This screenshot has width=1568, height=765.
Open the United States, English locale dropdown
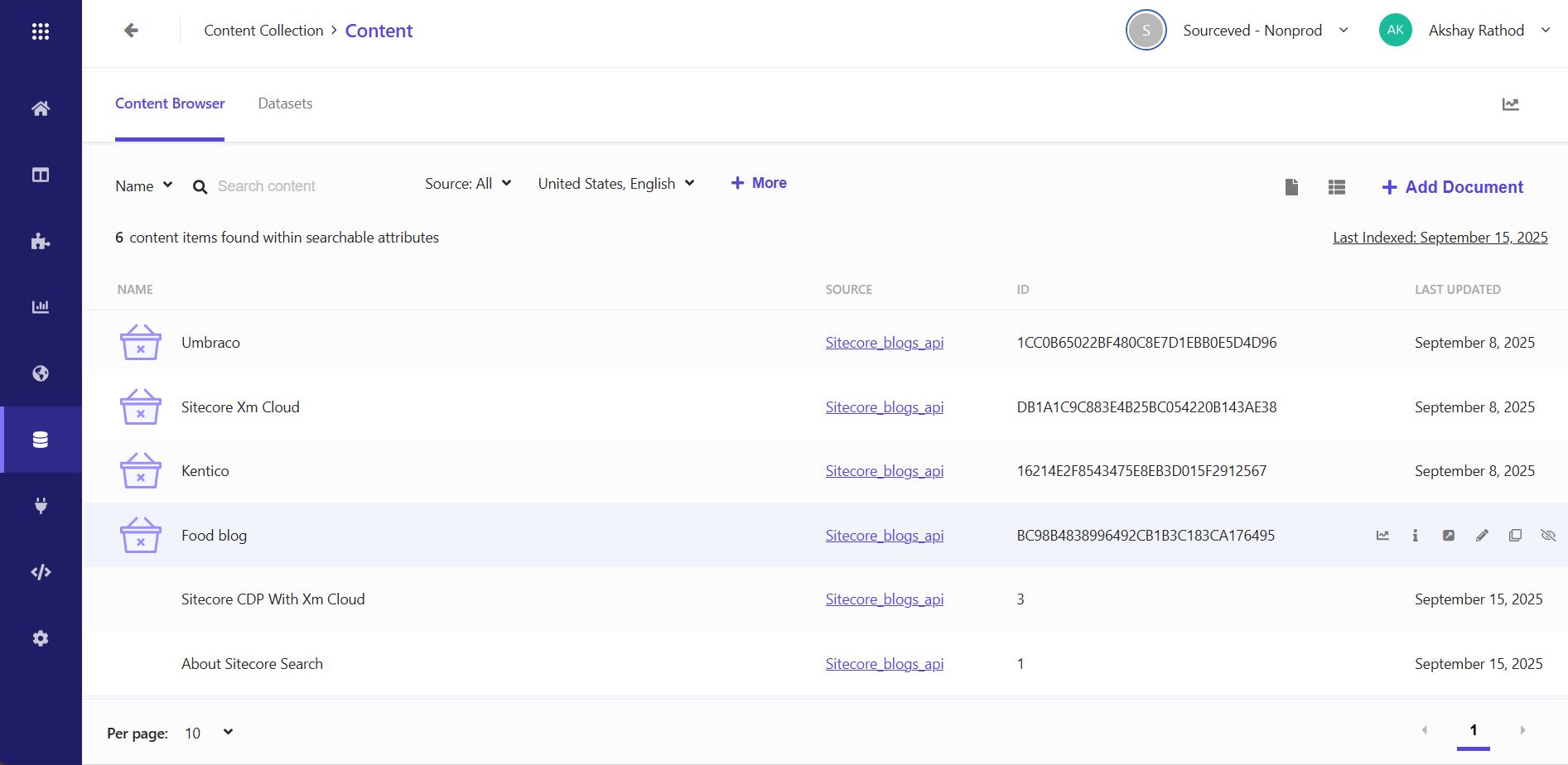pyautogui.click(x=615, y=184)
